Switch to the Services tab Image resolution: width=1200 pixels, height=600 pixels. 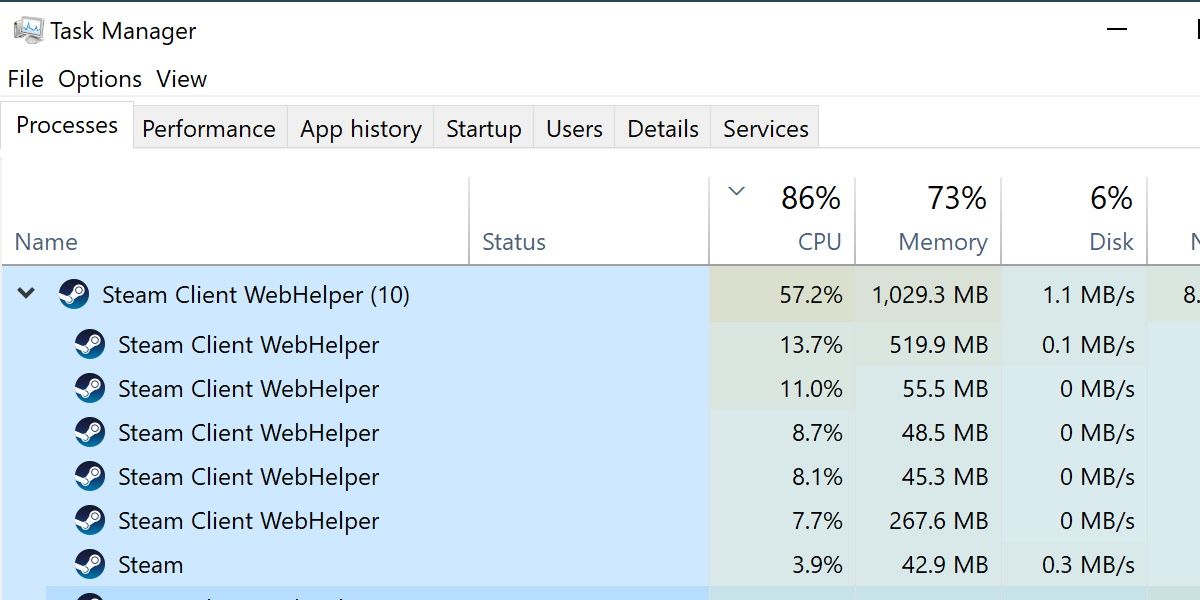pos(765,128)
